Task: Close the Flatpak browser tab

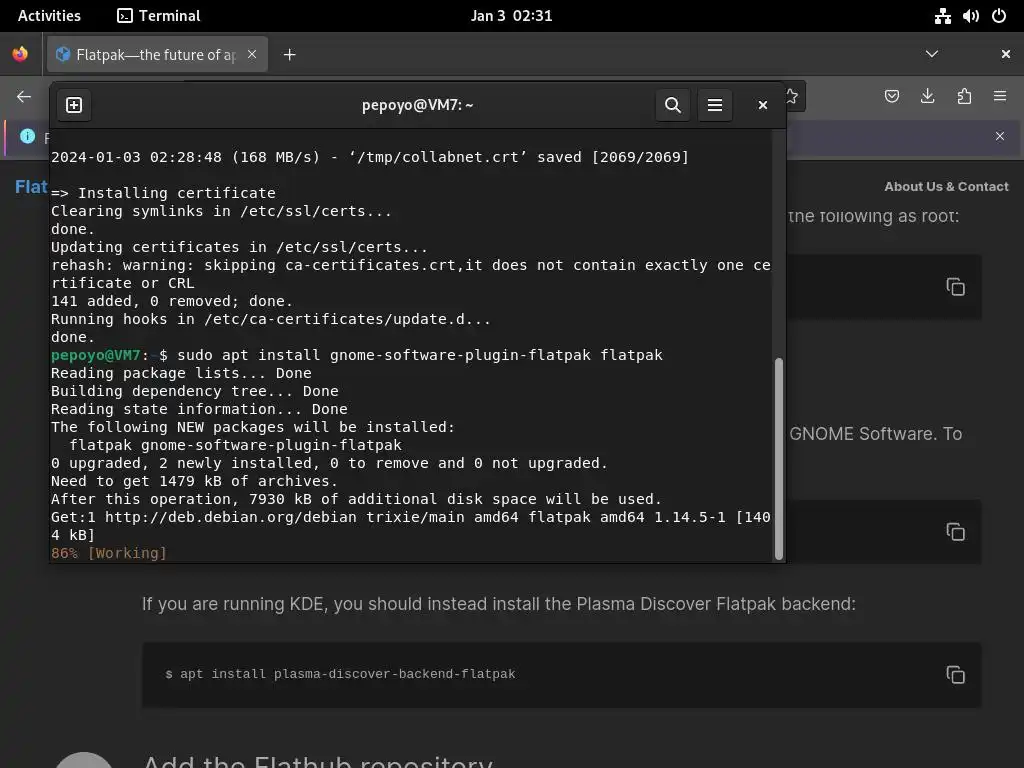Action: (x=251, y=54)
